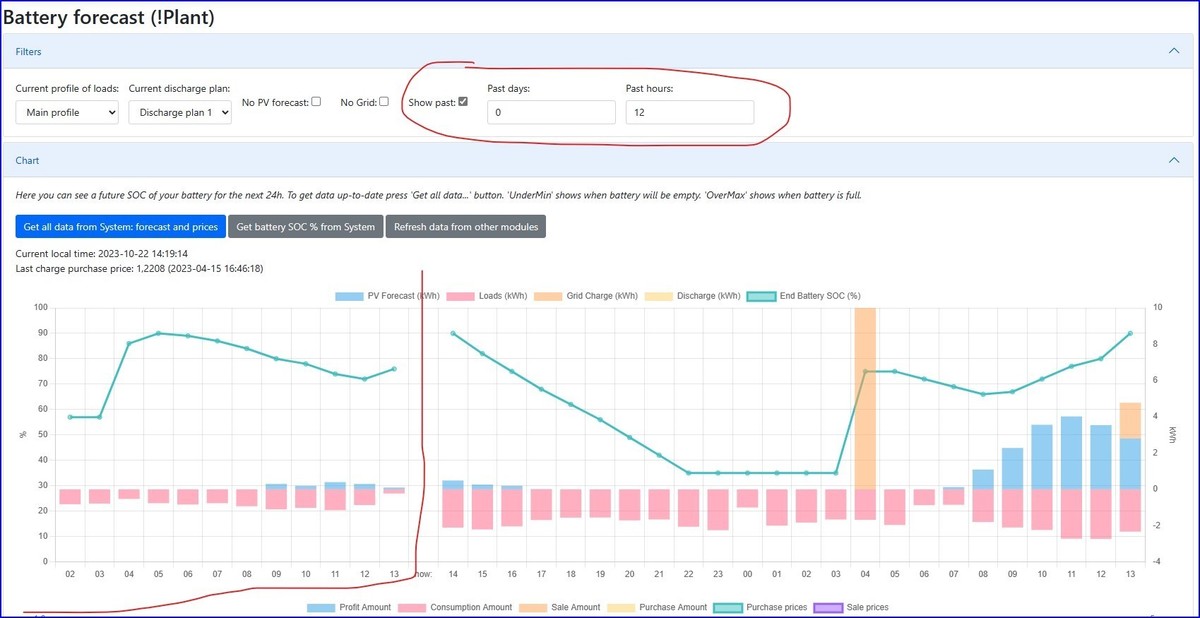Open the Current discharge plan dropdown
Viewport: 1200px width, 618px height.
180,112
